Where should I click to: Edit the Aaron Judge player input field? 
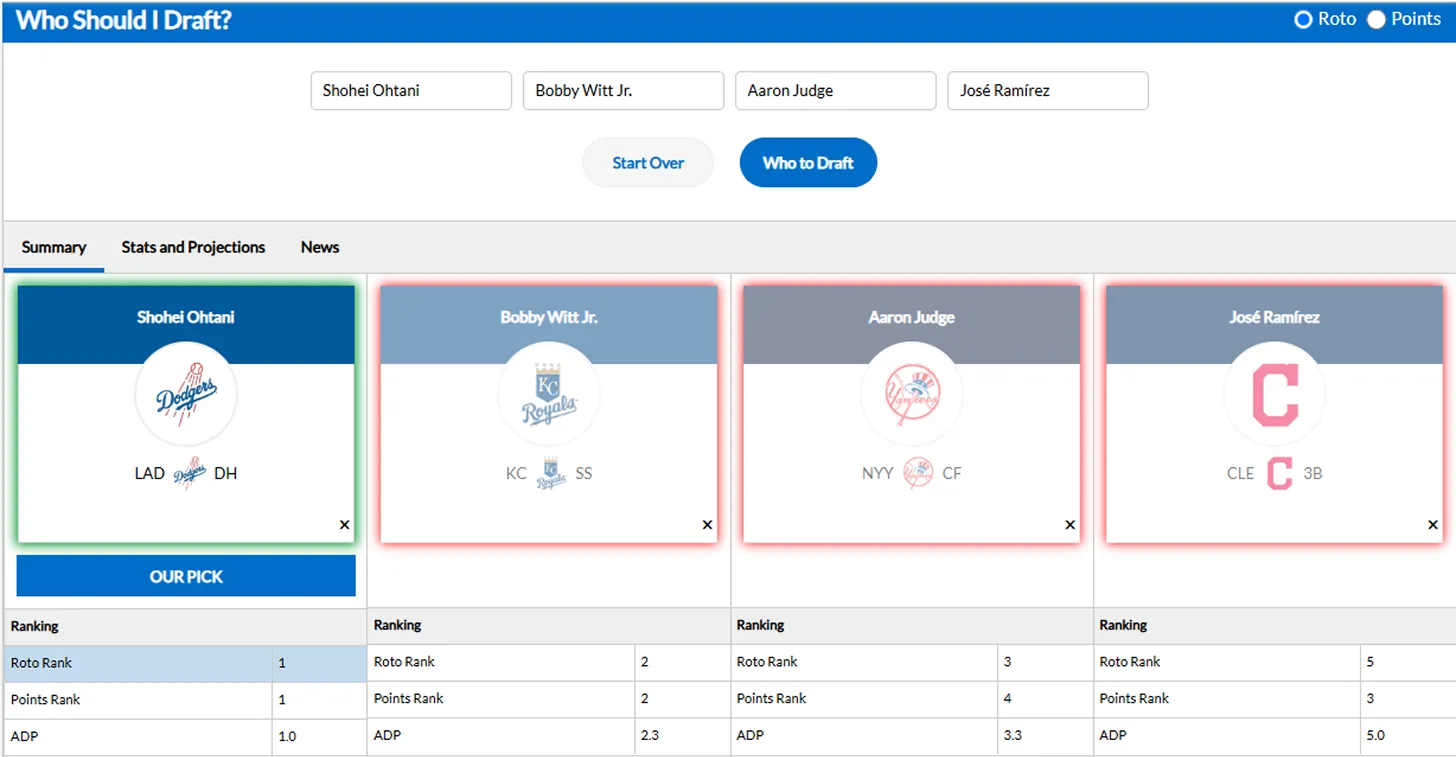(835, 90)
